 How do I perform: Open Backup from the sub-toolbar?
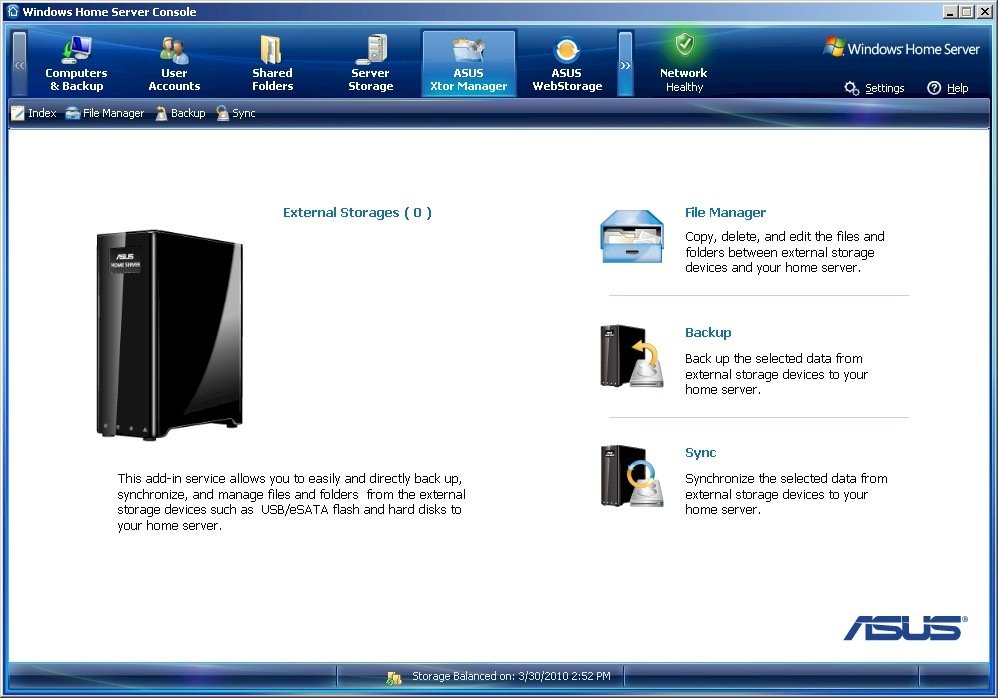coord(188,113)
